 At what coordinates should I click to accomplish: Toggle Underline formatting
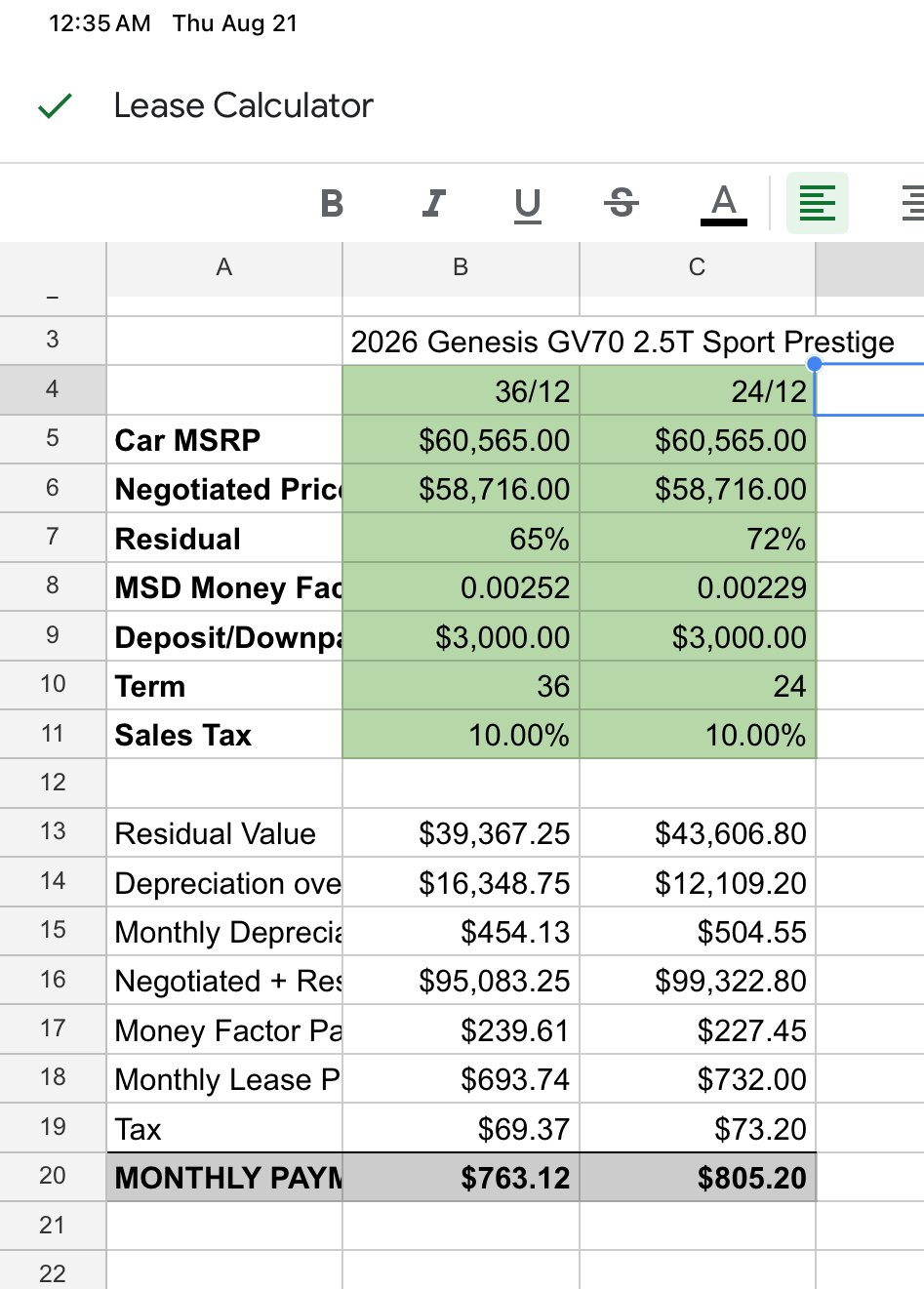point(528,204)
